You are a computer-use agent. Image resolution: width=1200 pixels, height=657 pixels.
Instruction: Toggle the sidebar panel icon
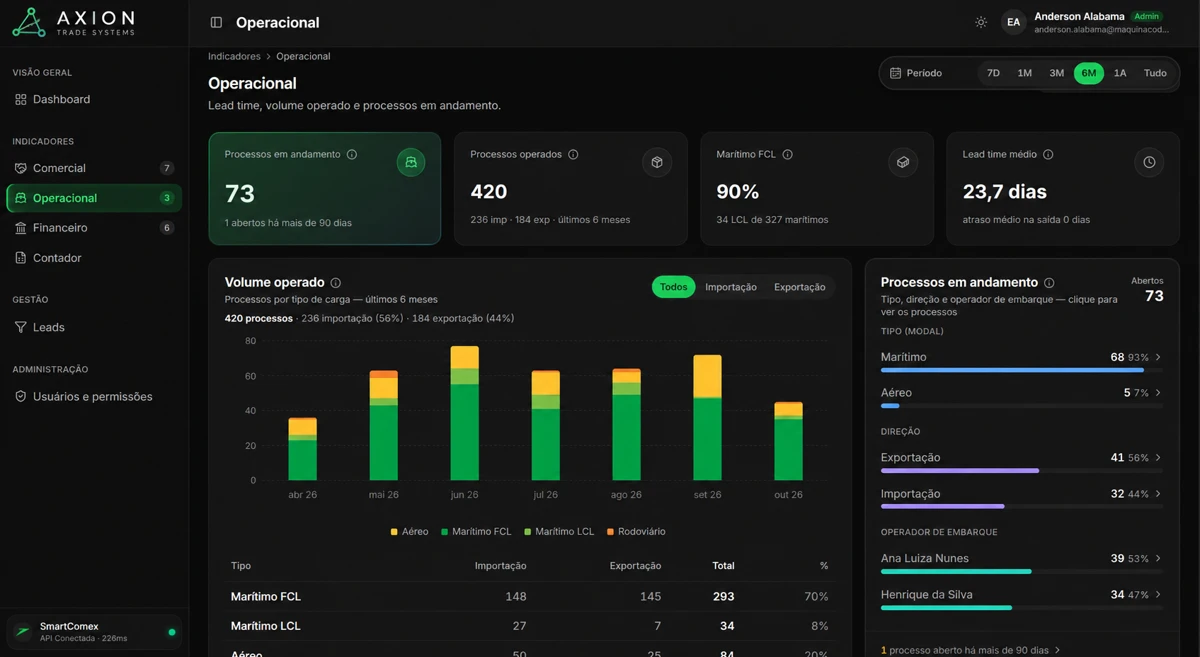point(216,22)
